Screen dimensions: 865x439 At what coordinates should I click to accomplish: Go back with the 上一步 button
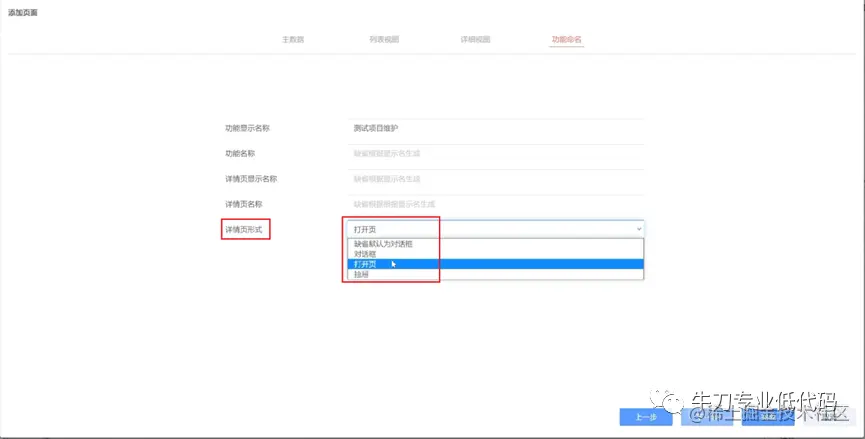point(645,417)
